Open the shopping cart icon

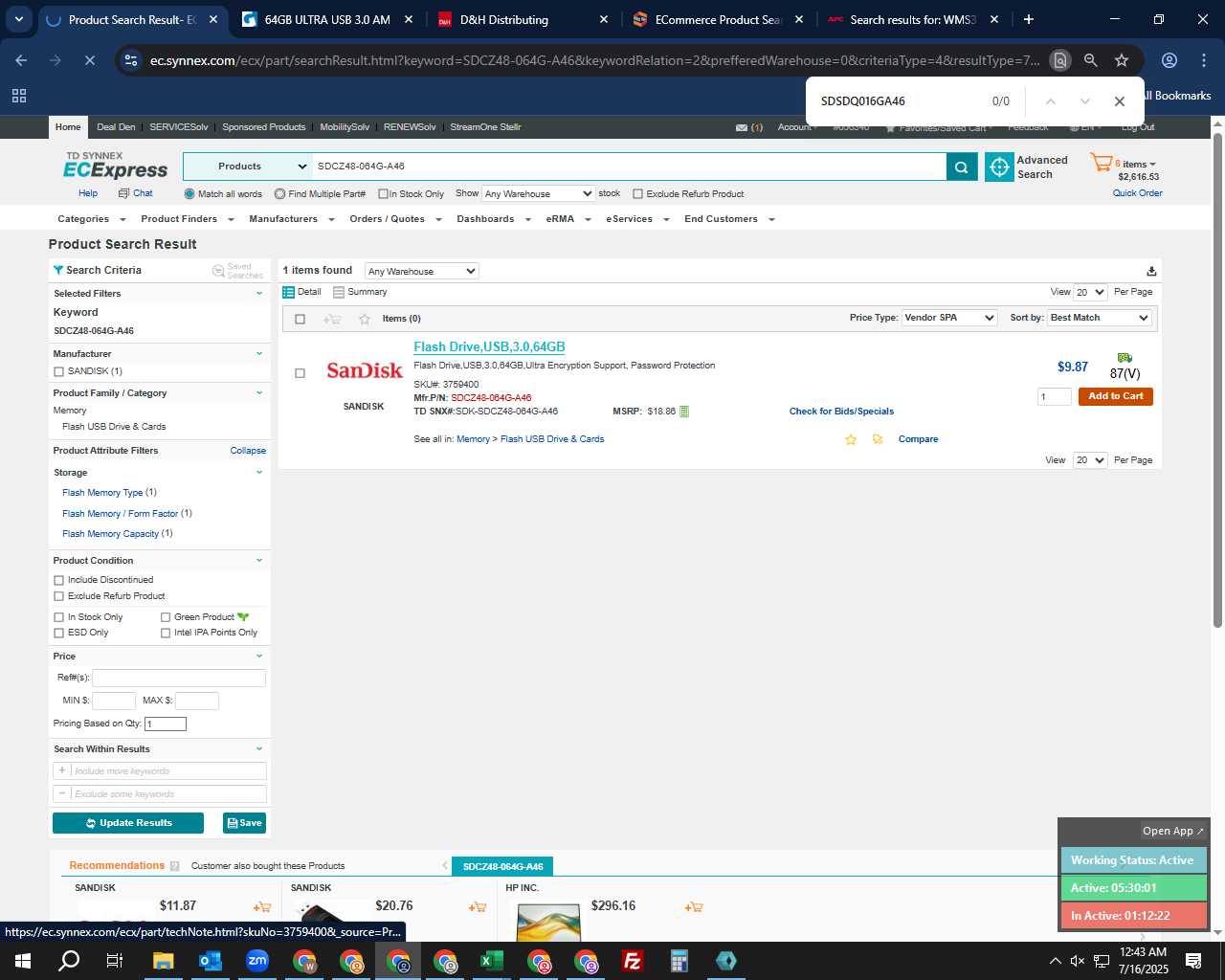click(x=1101, y=163)
